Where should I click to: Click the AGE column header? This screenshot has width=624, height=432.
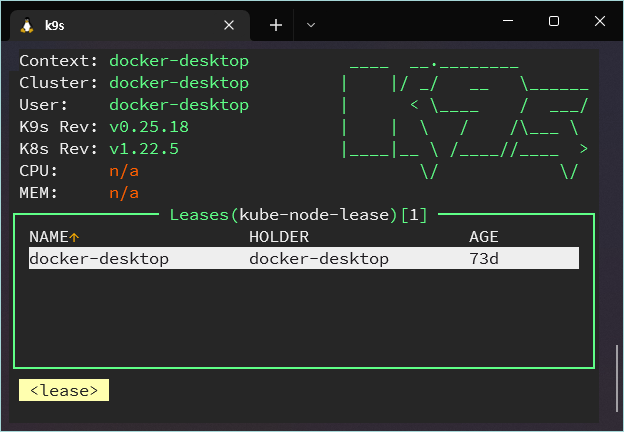click(484, 237)
